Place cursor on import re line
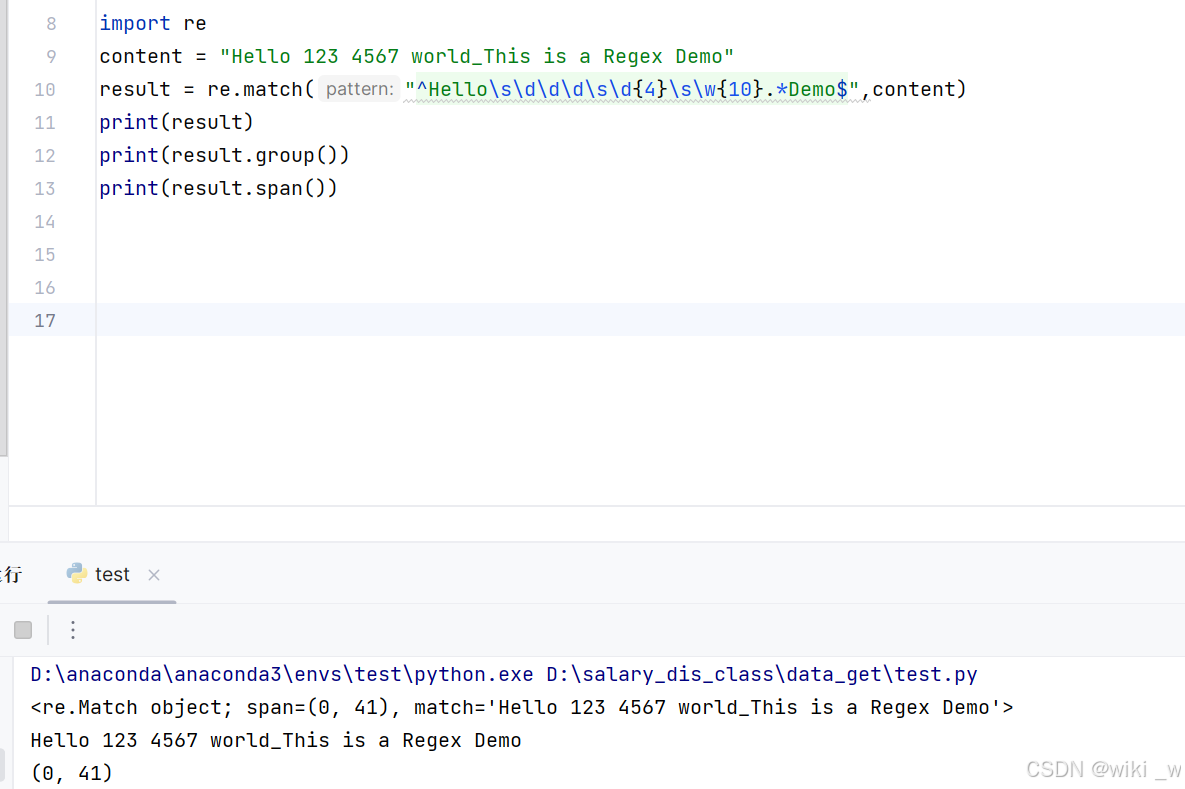This screenshot has height=789, width=1185. point(153,23)
